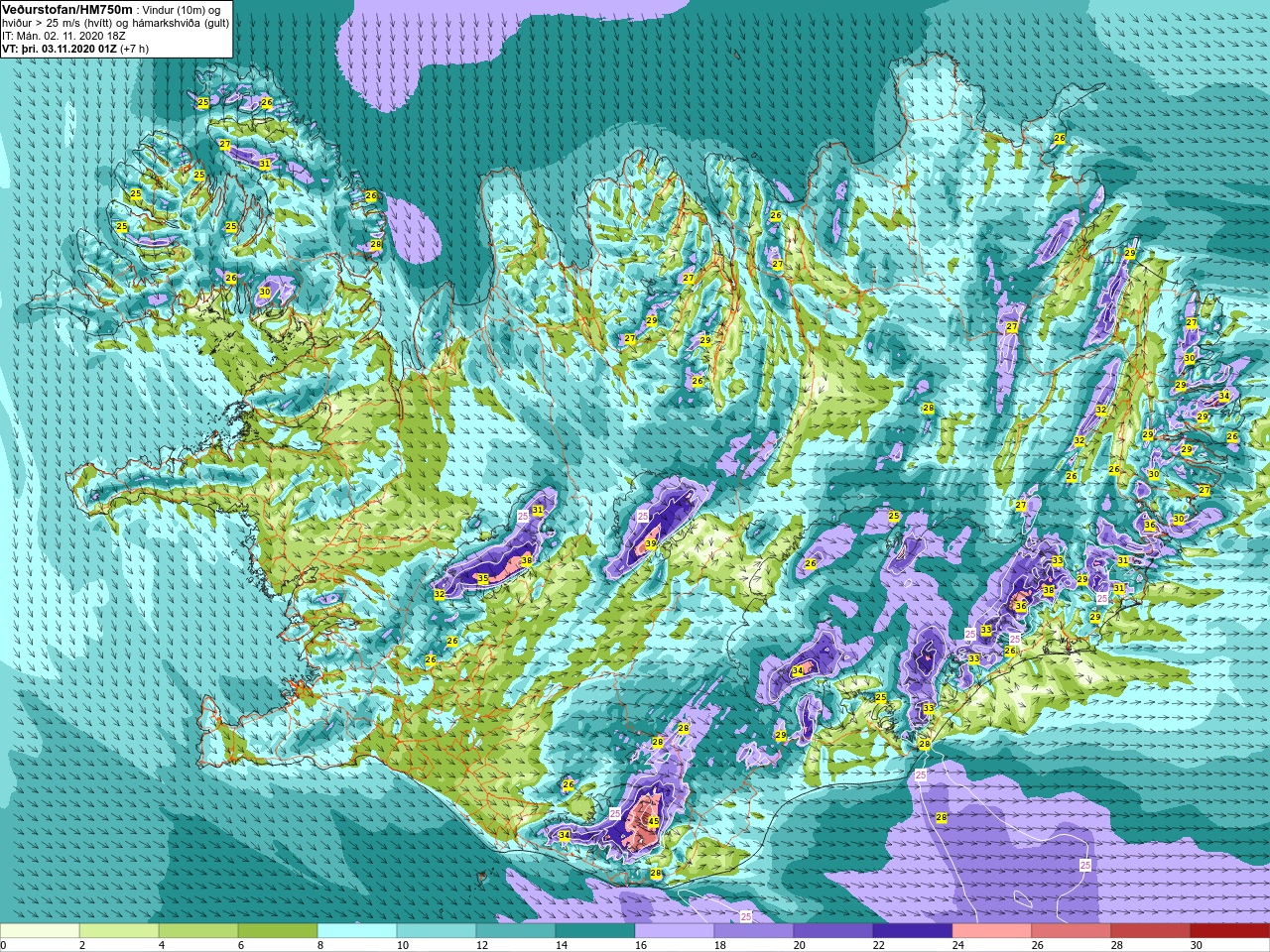Click the legend scale number 28
The width and height of the screenshot is (1270, 952).
click(x=1118, y=945)
